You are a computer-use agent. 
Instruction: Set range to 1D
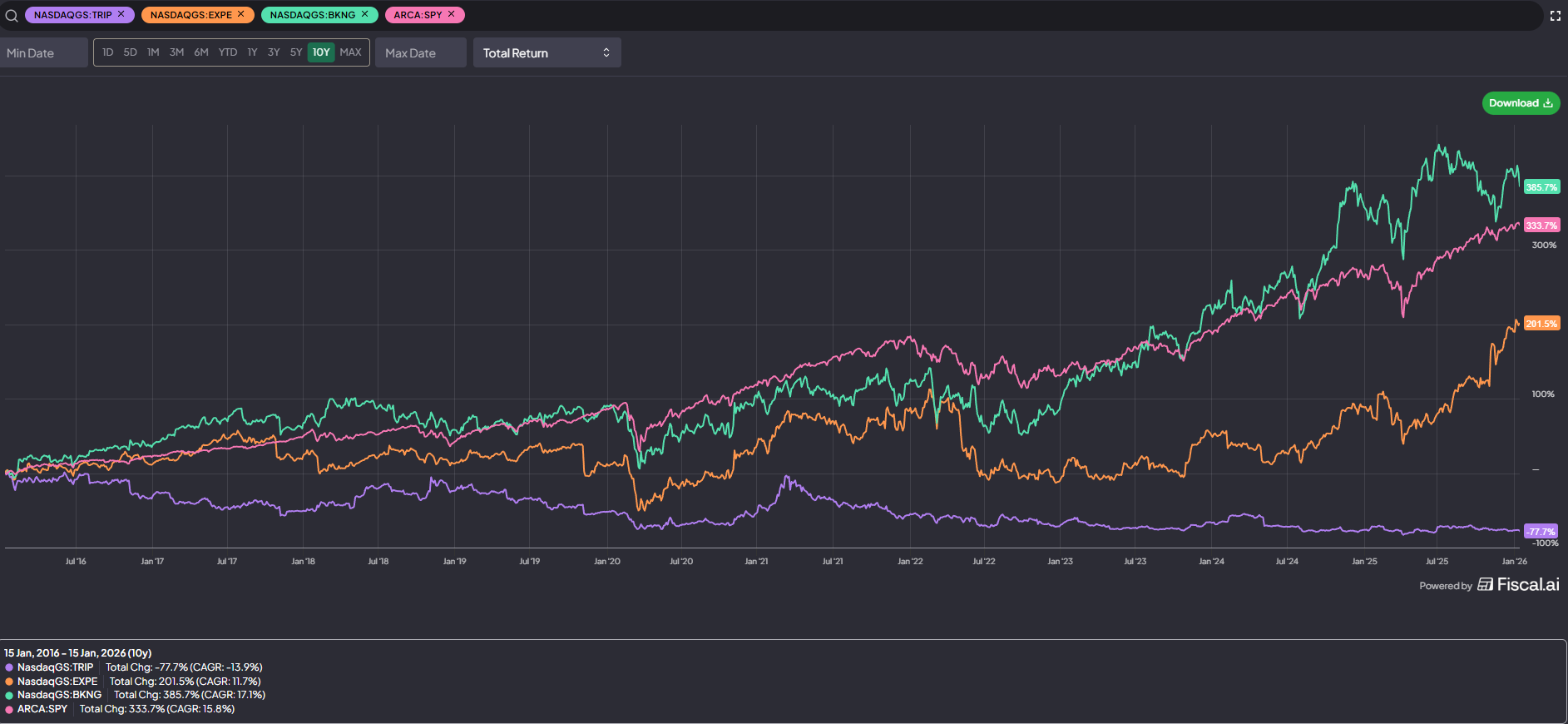(x=108, y=52)
